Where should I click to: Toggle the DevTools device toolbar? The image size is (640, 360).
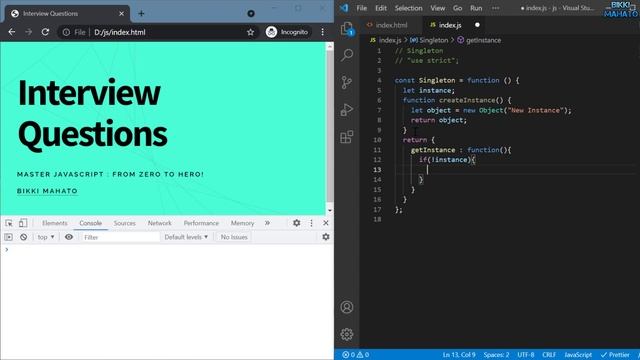[23, 223]
